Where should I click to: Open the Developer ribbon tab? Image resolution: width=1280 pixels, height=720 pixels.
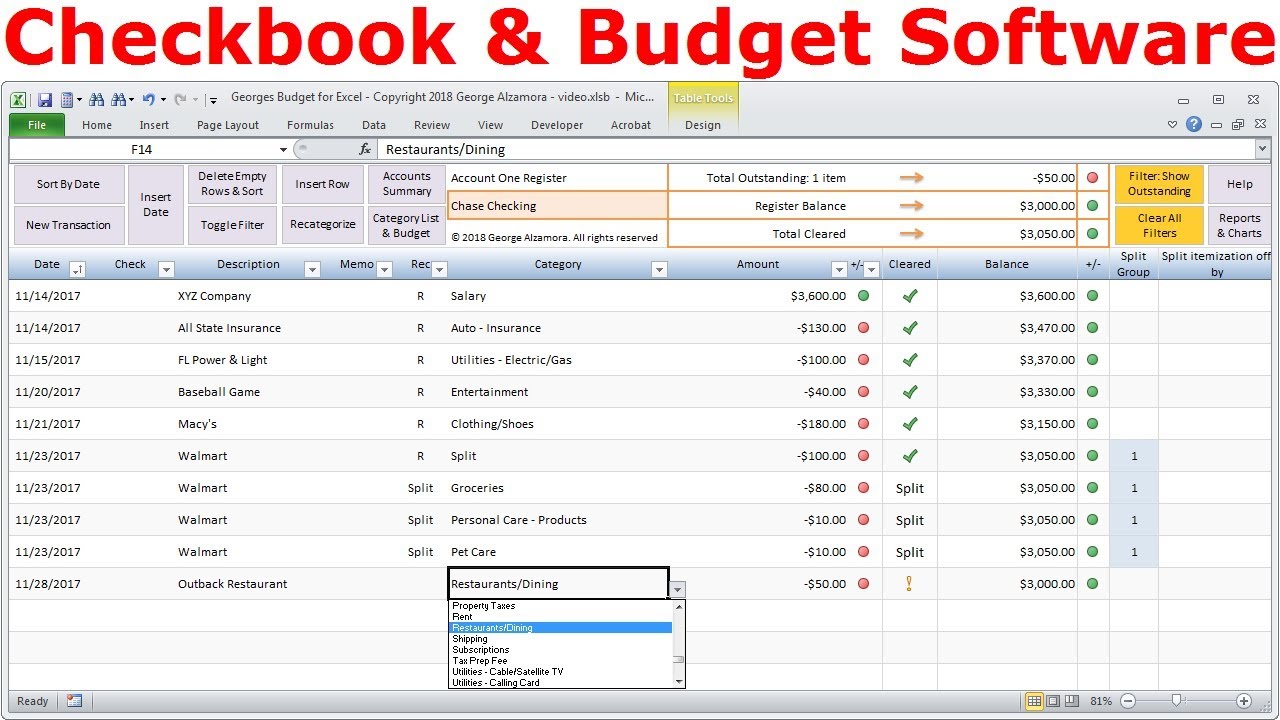557,125
